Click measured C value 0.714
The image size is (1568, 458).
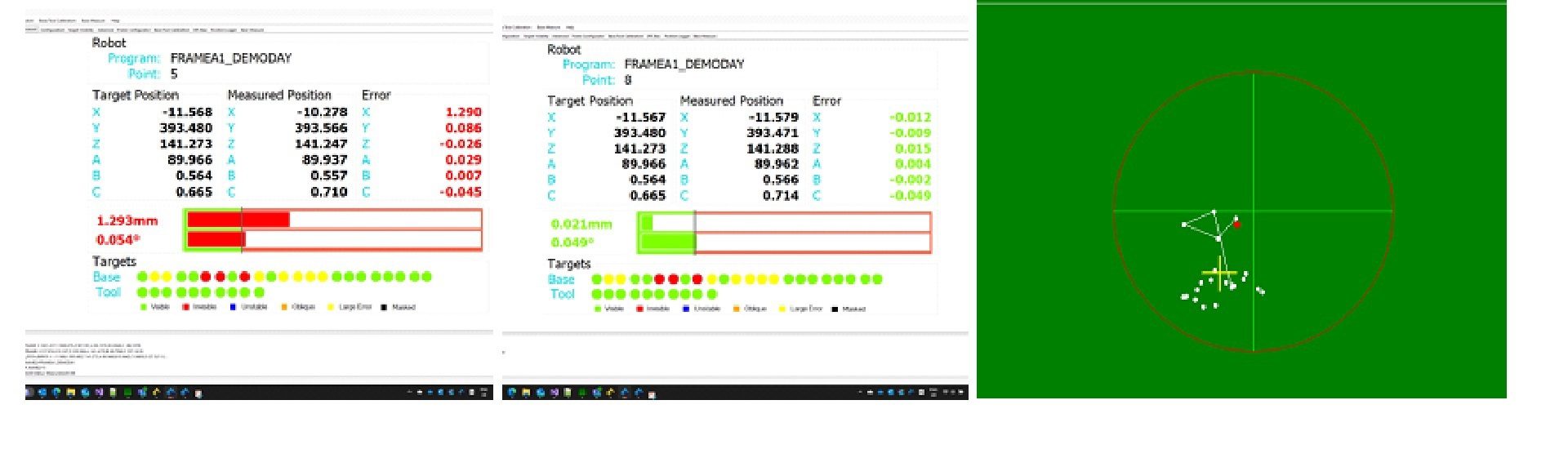point(781,195)
